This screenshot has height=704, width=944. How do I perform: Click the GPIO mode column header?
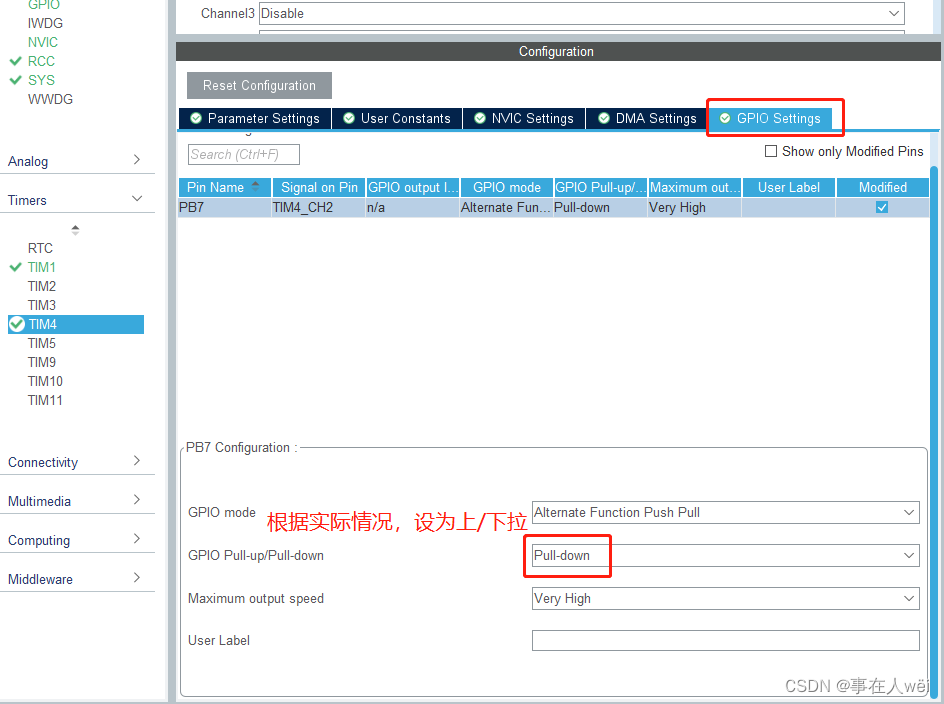[x=507, y=187]
